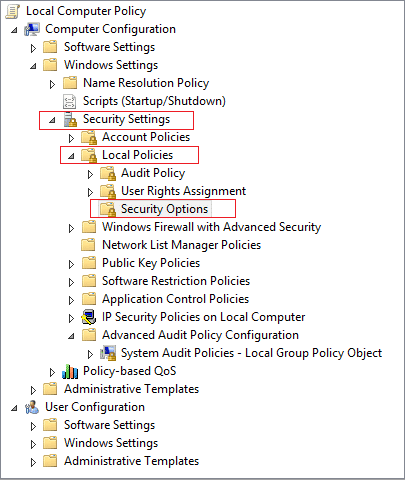Click the Name Resolution Policy folder icon

coord(70,83)
